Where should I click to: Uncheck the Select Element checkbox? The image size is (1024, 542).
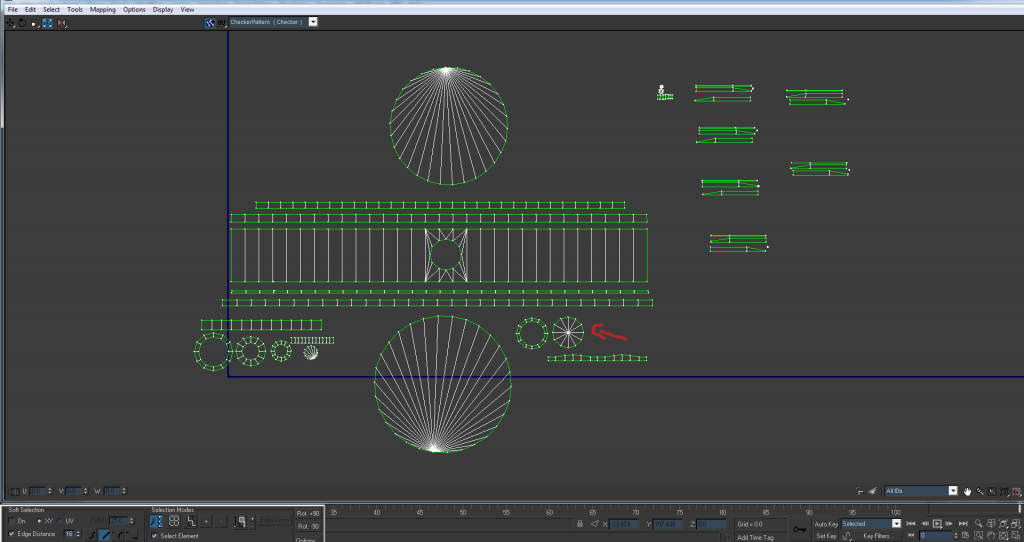(155, 536)
